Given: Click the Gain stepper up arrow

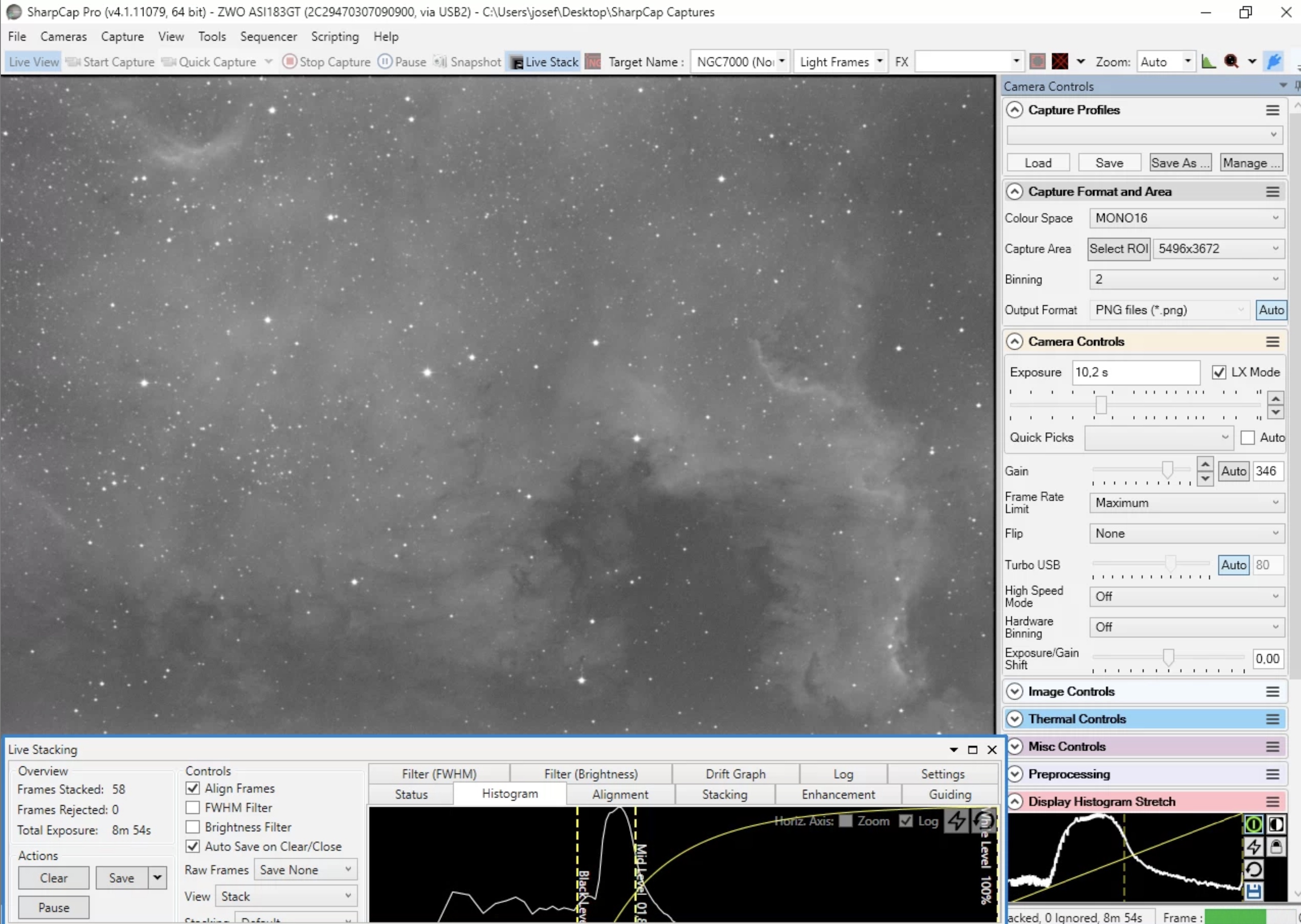Looking at the screenshot, I should pos(1205,464).
